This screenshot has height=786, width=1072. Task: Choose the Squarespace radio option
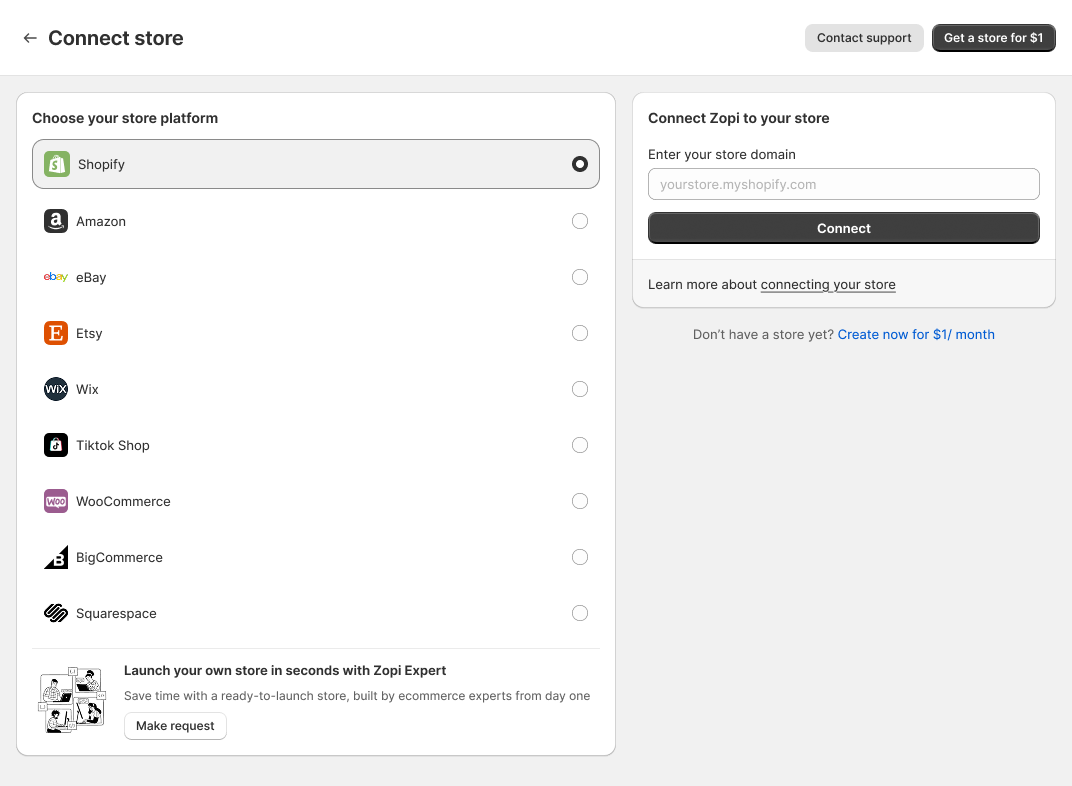coord(580,613)
